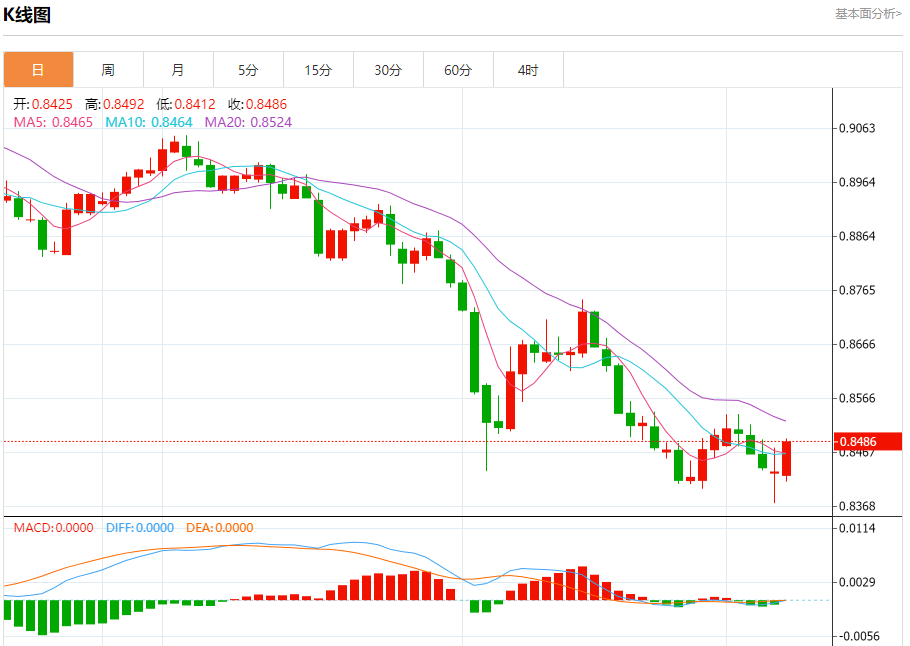
Task: Switch to the 周 weekly tab
Action: tap(109, 70)
